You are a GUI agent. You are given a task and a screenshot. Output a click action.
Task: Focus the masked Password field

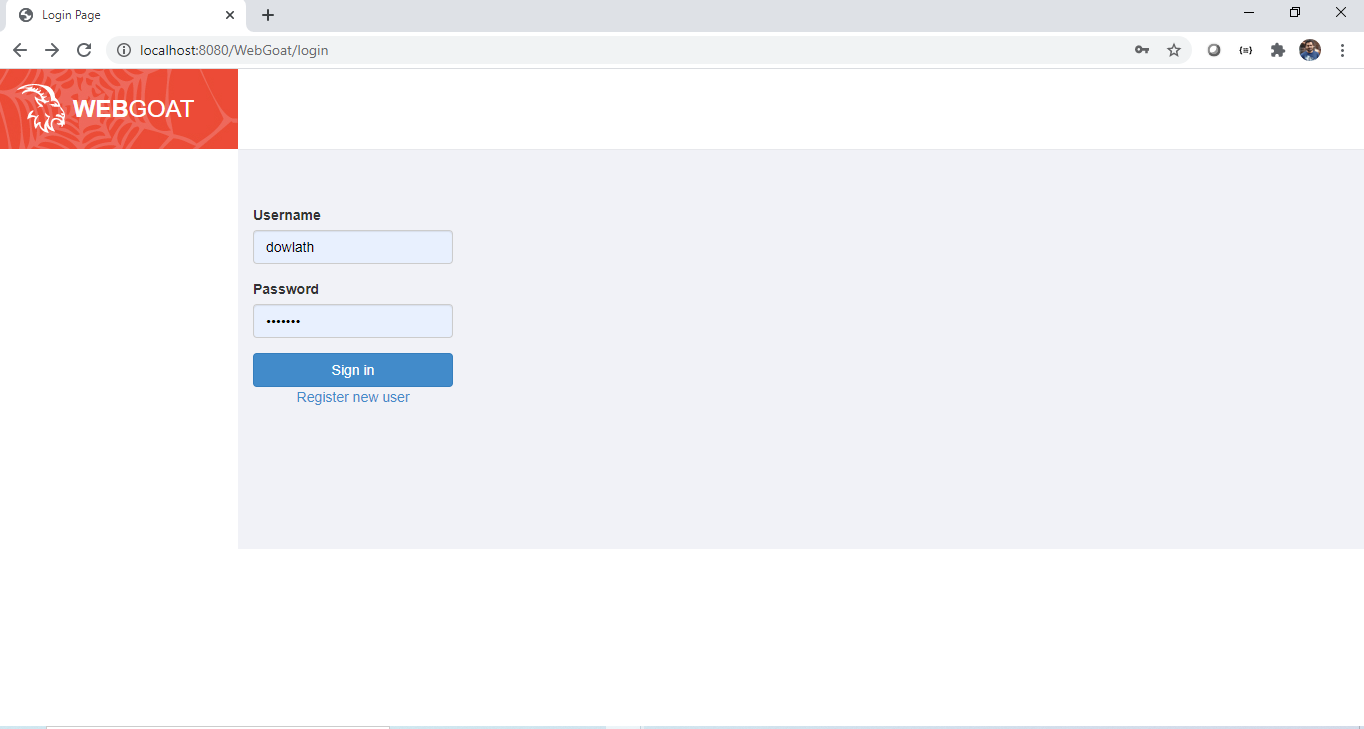click(x=352, y=321)
